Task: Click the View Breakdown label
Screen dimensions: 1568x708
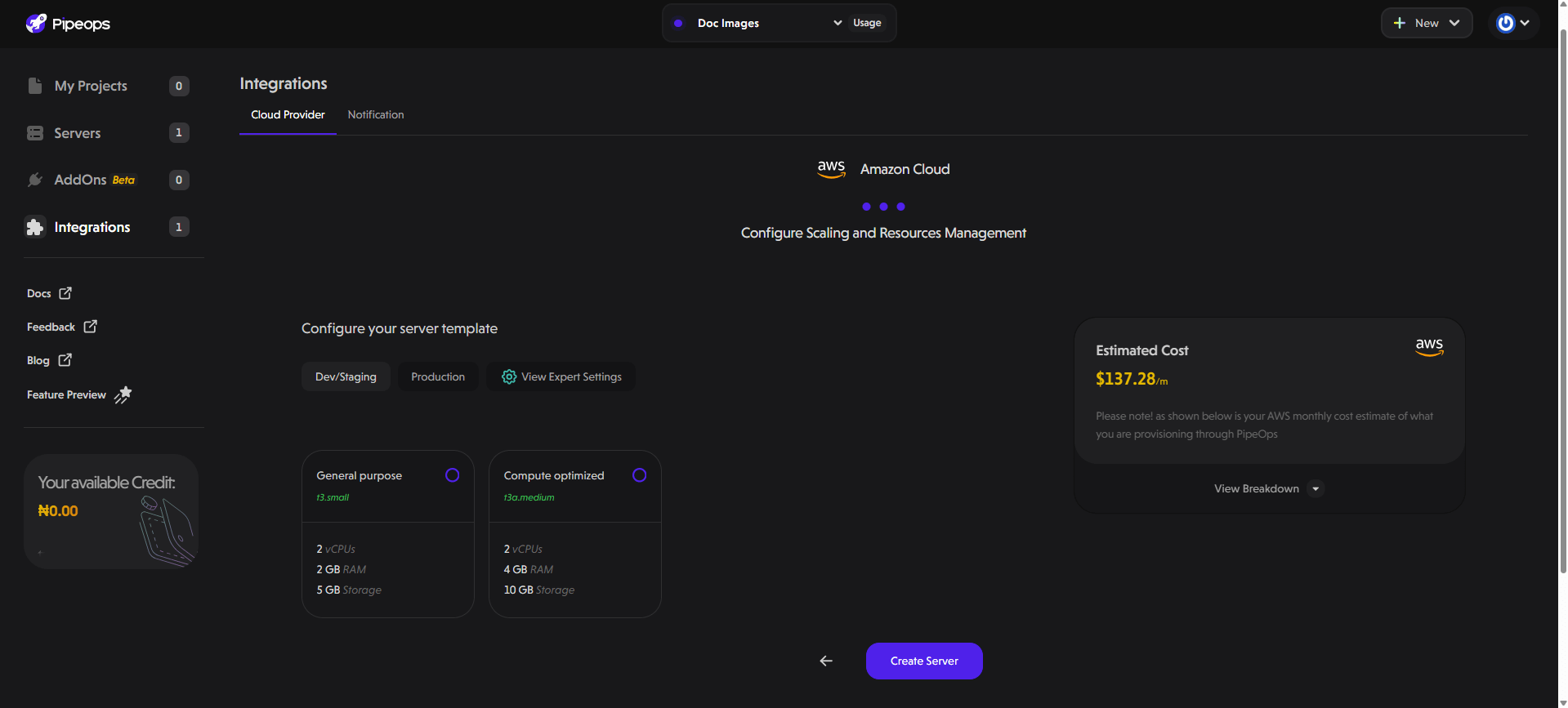Action: coord(1257,488)
